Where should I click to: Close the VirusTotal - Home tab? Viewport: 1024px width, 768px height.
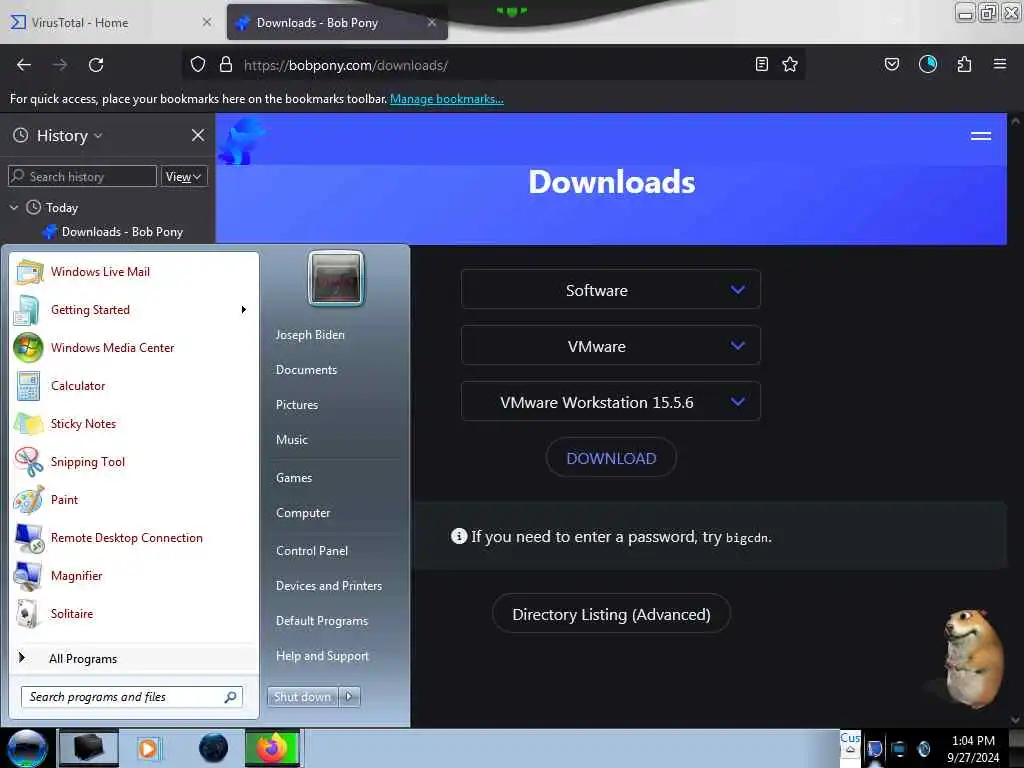(207, 22)
